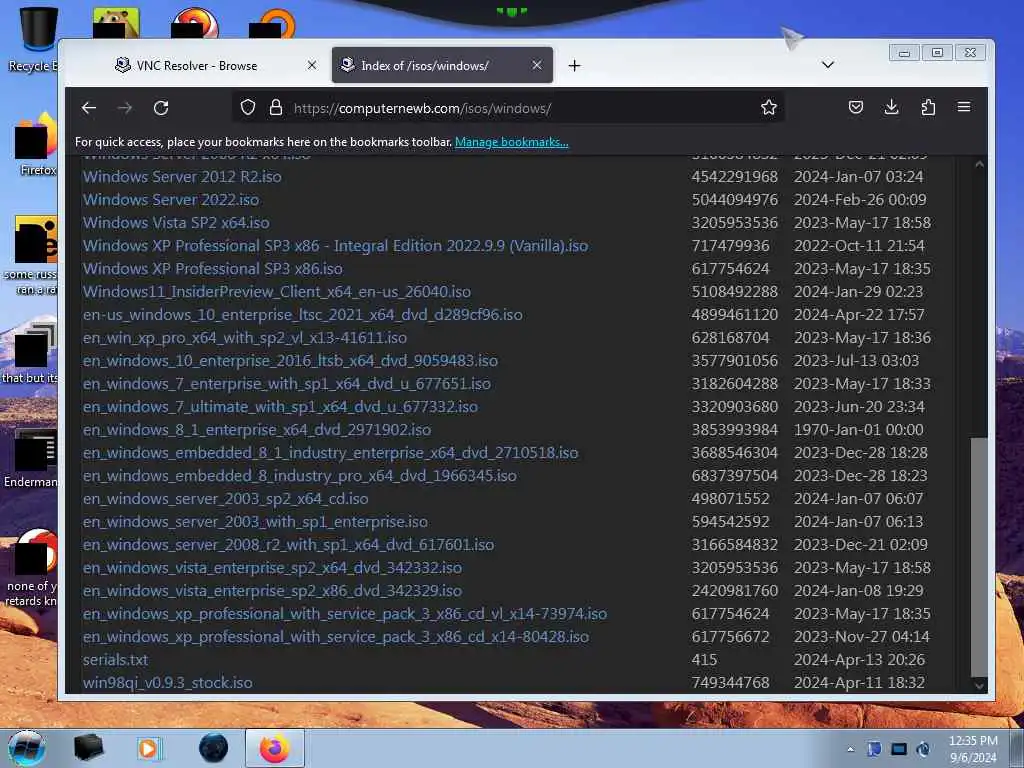
Task: Go back to the previous page
Action: tap(89, 108)
